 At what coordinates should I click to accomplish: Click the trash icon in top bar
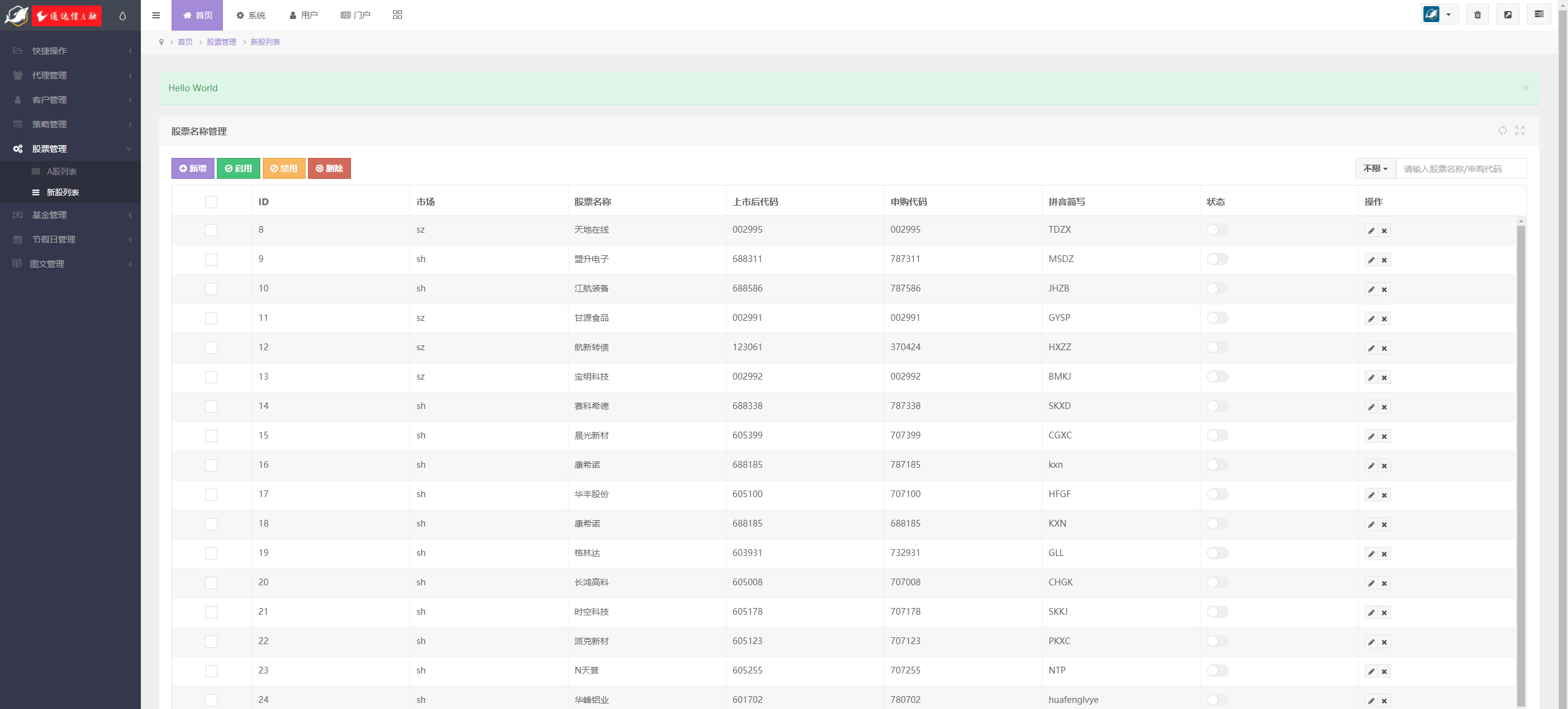[1477, 15]
